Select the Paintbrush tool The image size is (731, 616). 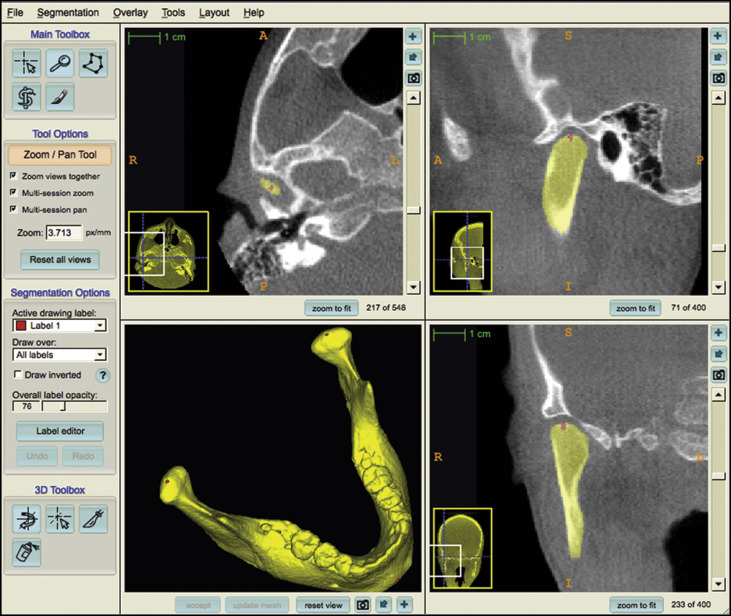click(59, 97)
